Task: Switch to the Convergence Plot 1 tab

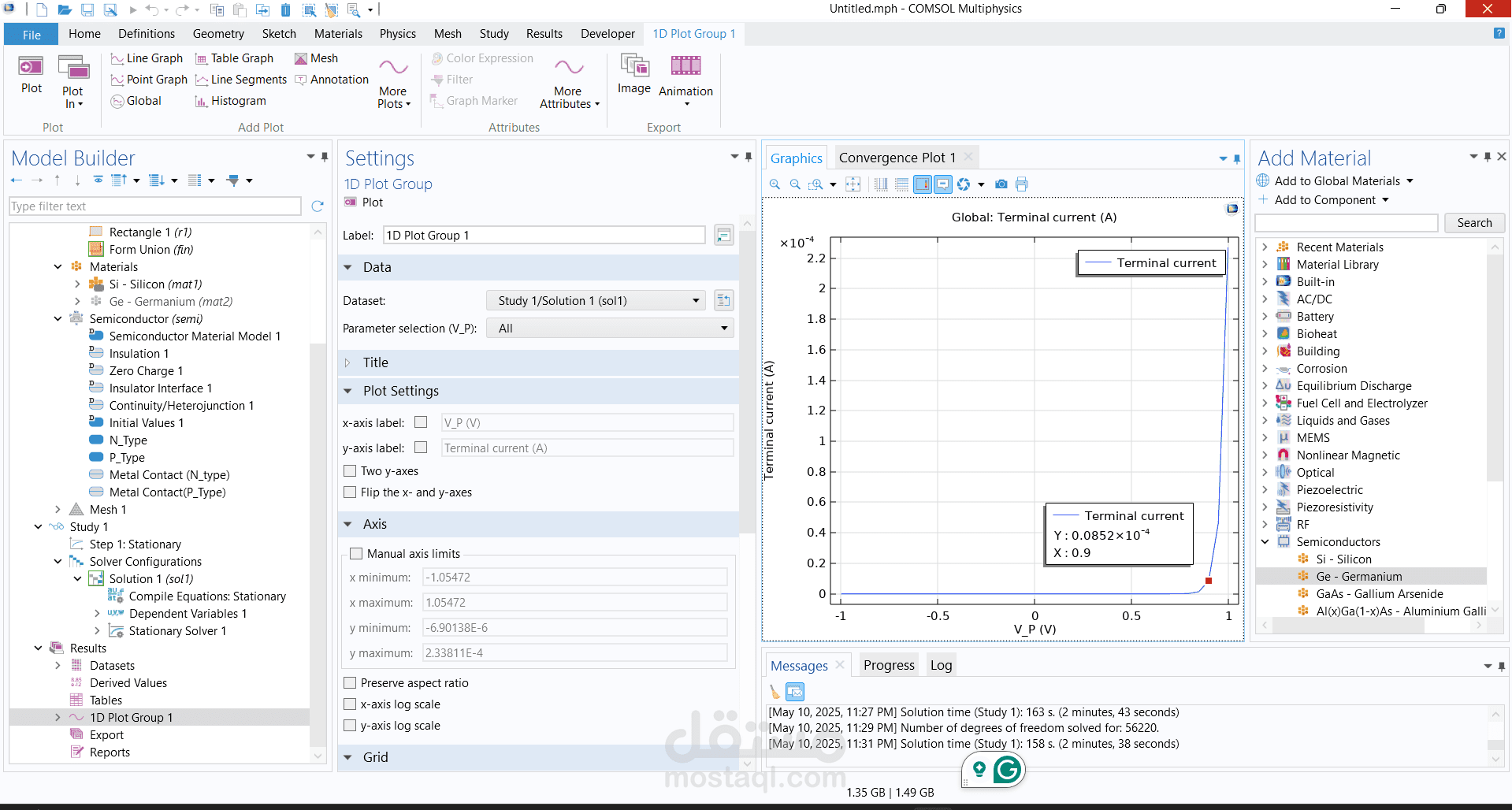Action: coord(897,158)
